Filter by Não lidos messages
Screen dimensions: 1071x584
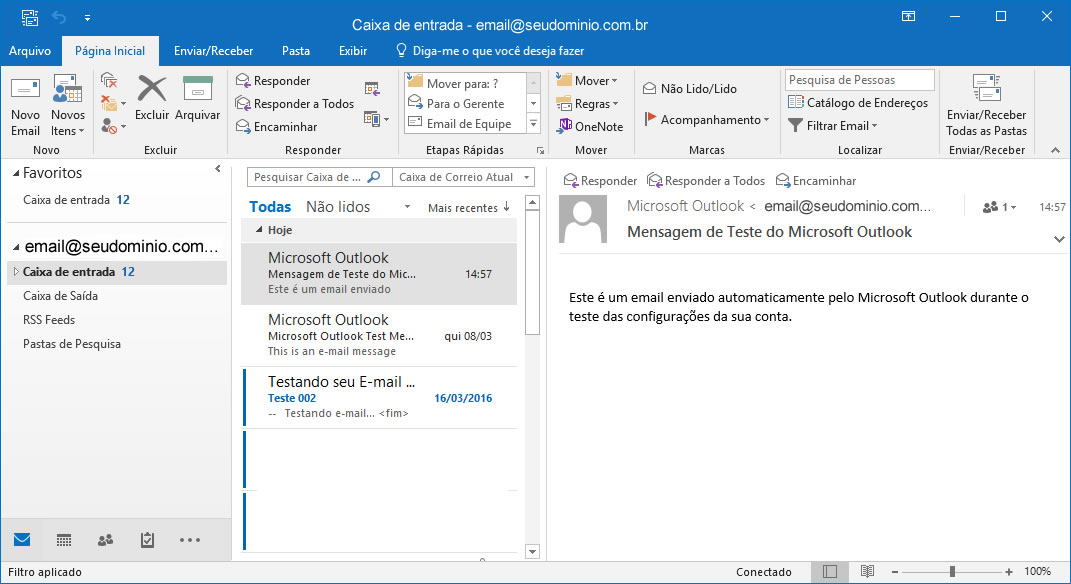337,207
